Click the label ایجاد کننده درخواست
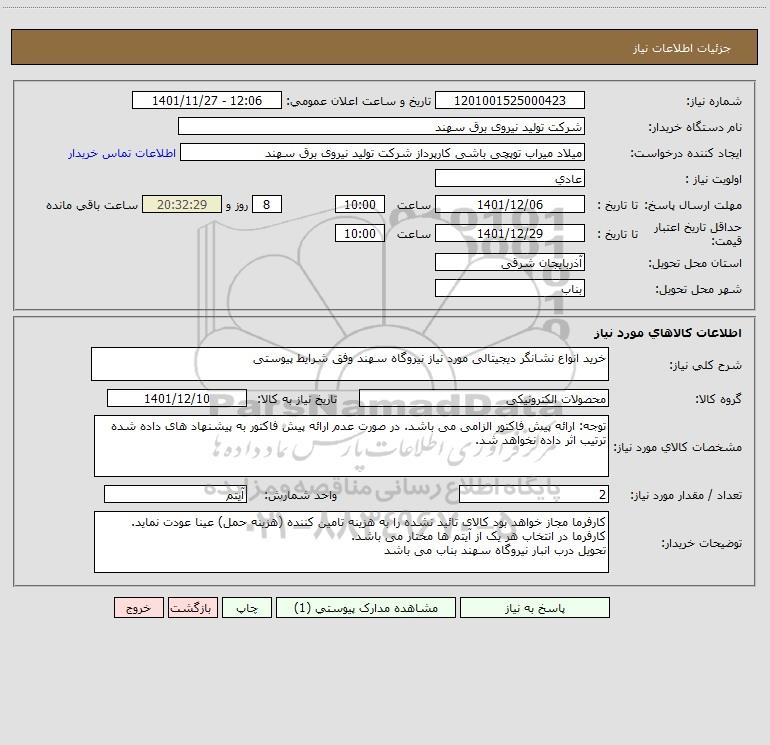770x745 pixels. [x=686, y=153]
